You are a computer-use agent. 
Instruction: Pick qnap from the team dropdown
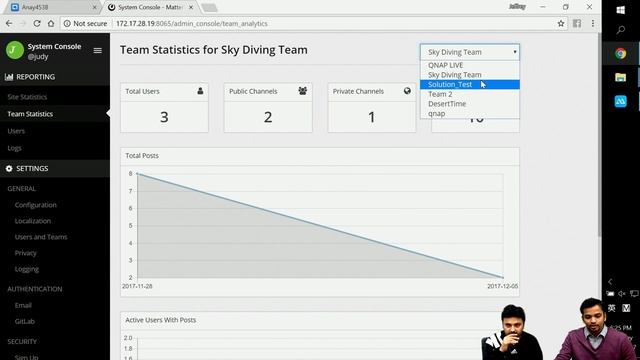coord(470,113)
